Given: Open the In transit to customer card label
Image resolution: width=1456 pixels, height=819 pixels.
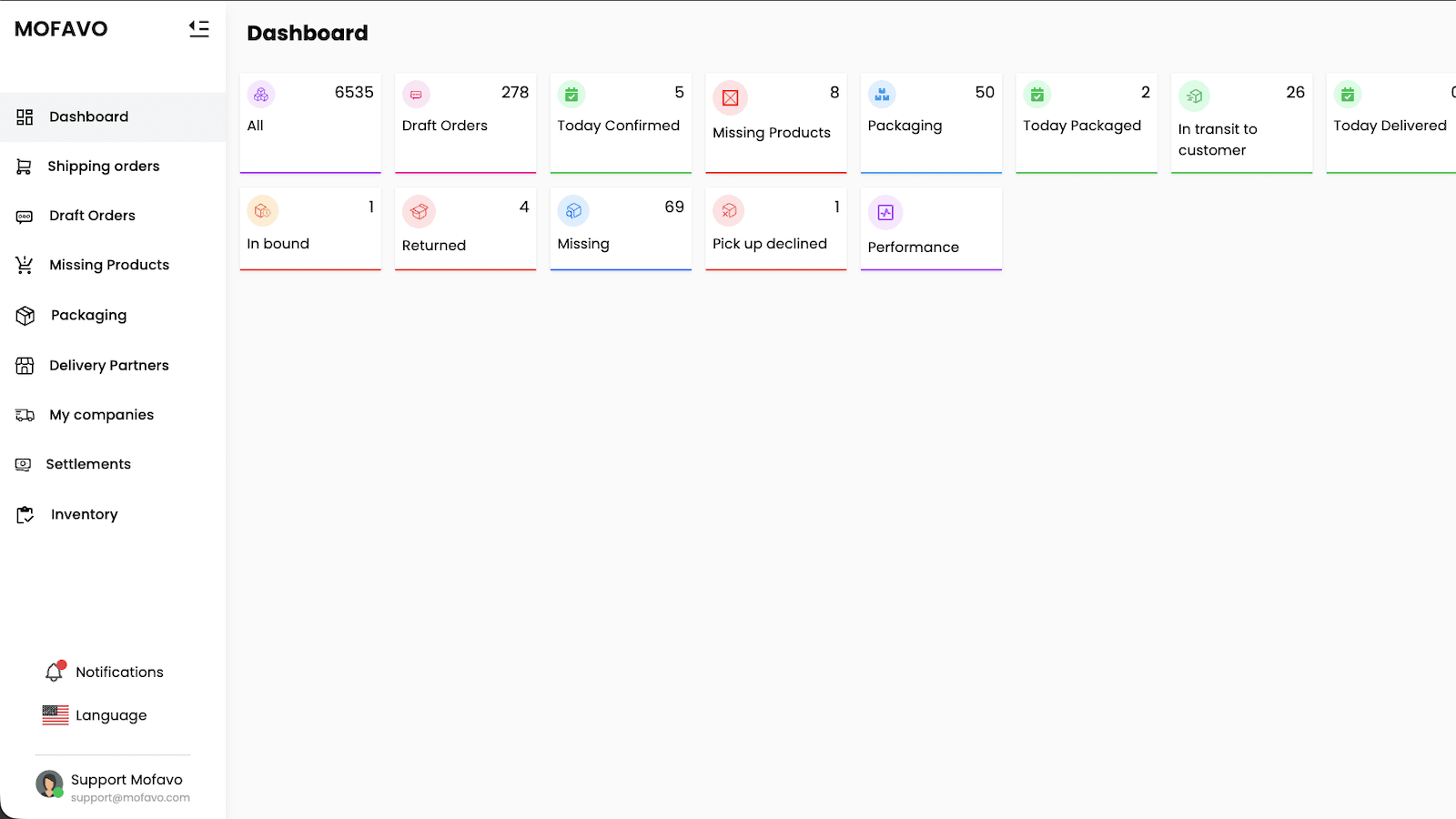Looking at the screenshot, I should 1218,139.
